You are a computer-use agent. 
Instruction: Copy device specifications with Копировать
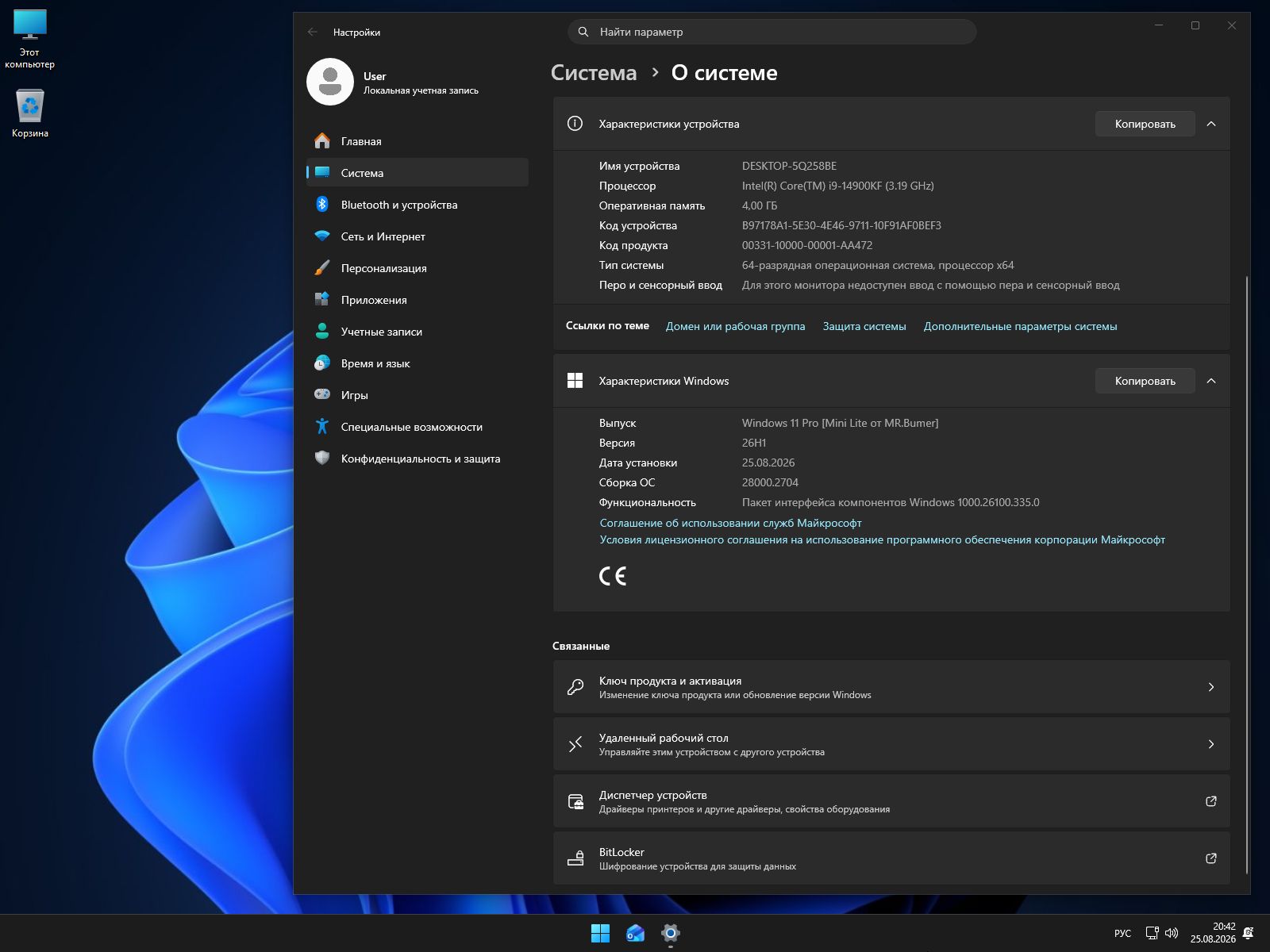(x=1145, y=124)
